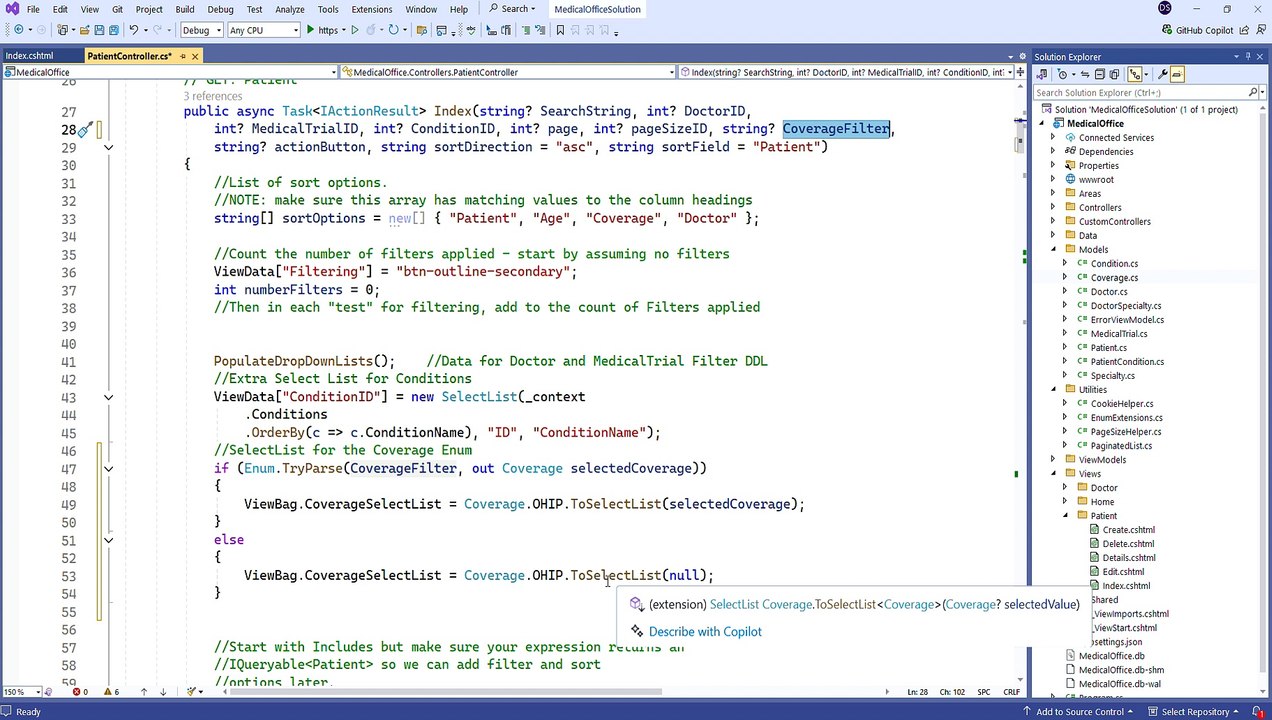Click the Navigate Backward arrow icon
Image resolution: width=1272 pixels, height=720 pixels.
click(19, 30)
